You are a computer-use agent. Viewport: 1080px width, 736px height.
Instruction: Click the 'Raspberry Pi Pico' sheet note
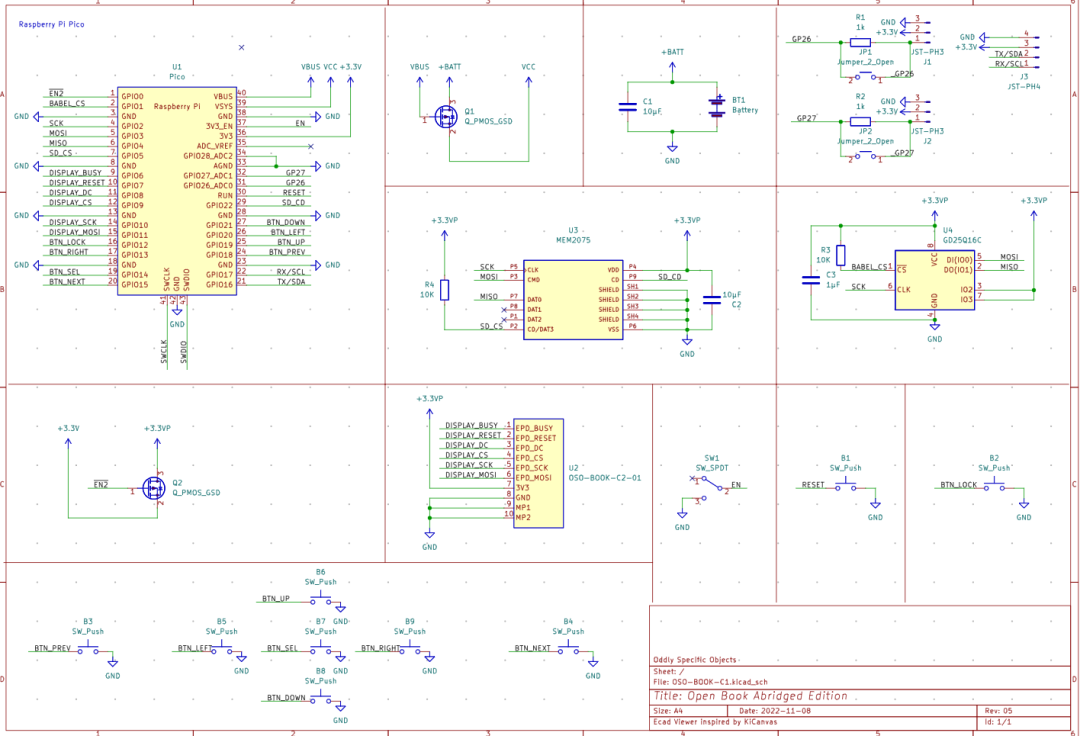click(x=52, y=24)
